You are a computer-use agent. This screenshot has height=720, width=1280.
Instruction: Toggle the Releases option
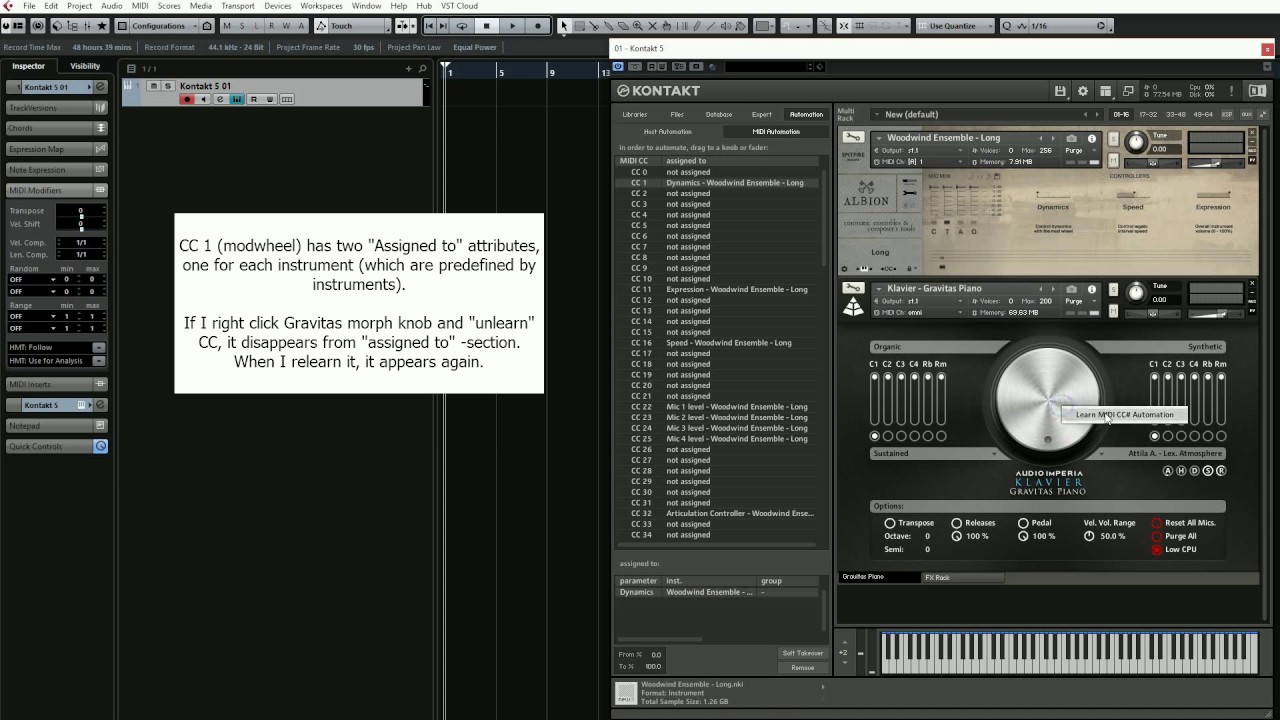pyautogui.click(x=956, y=523)
